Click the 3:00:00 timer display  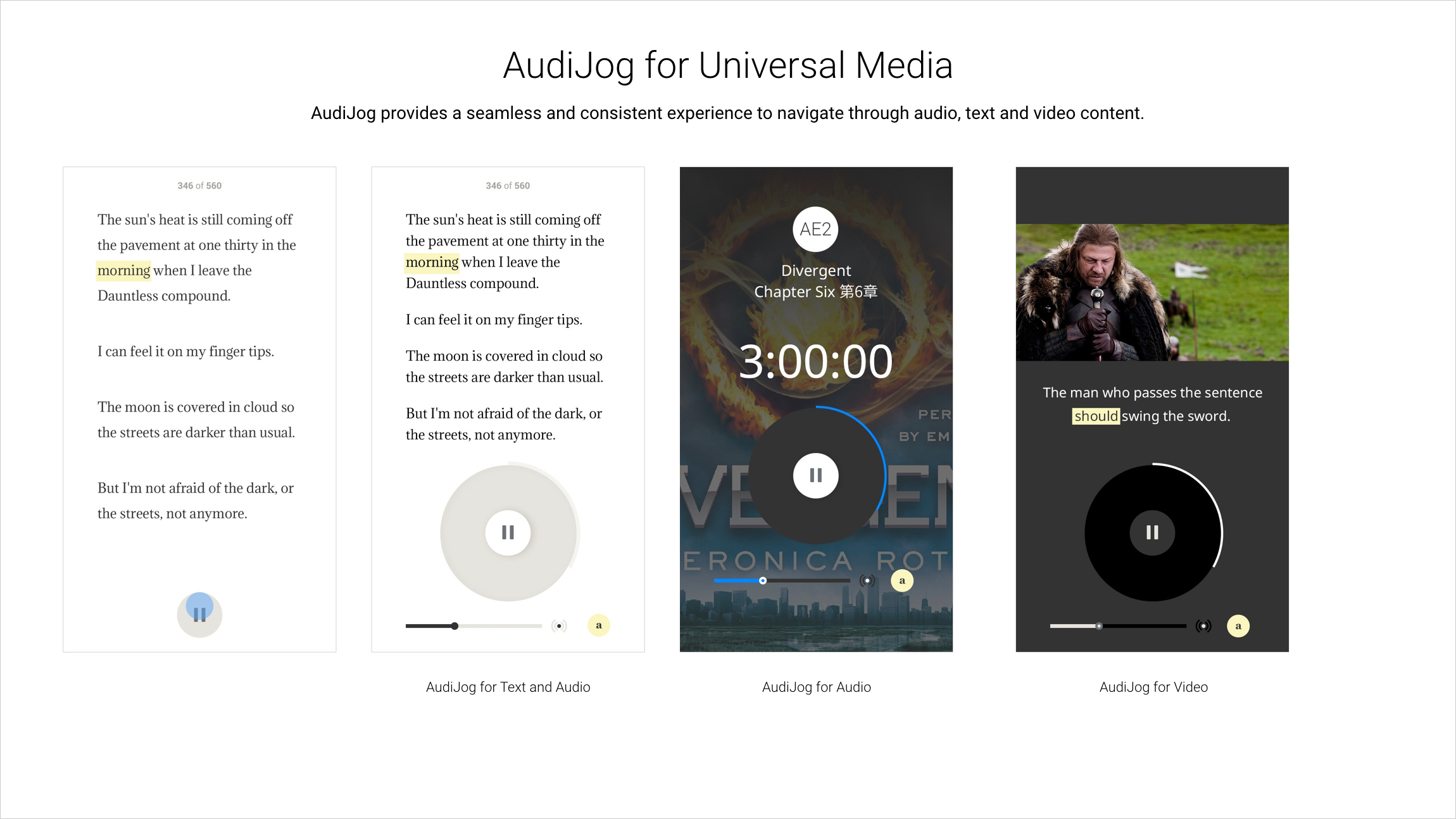[815, 362]
